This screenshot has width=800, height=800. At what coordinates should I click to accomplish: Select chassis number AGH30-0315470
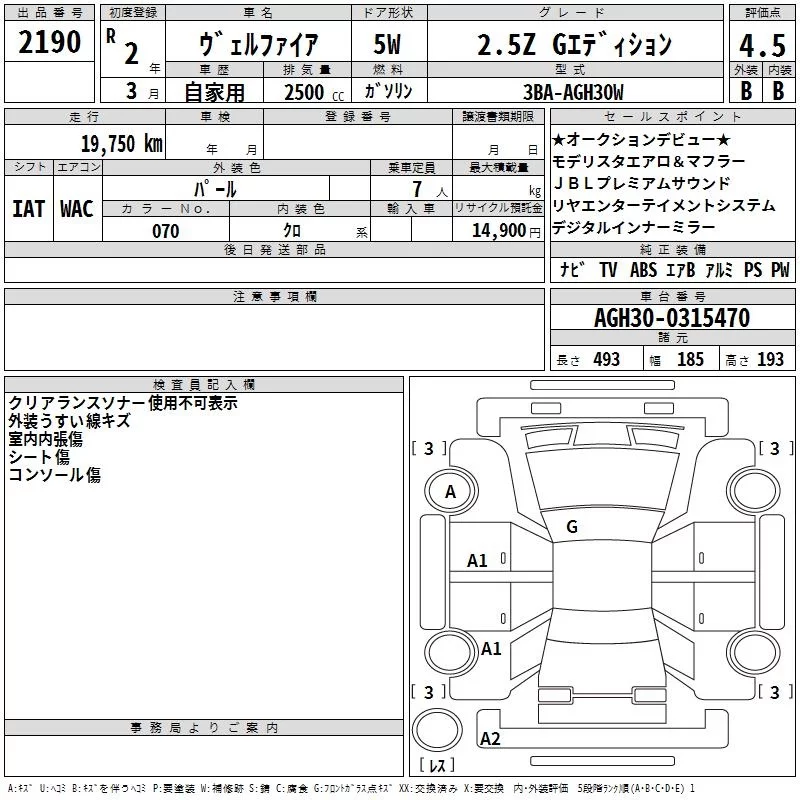pyautogui.click(x=672, y=318)
